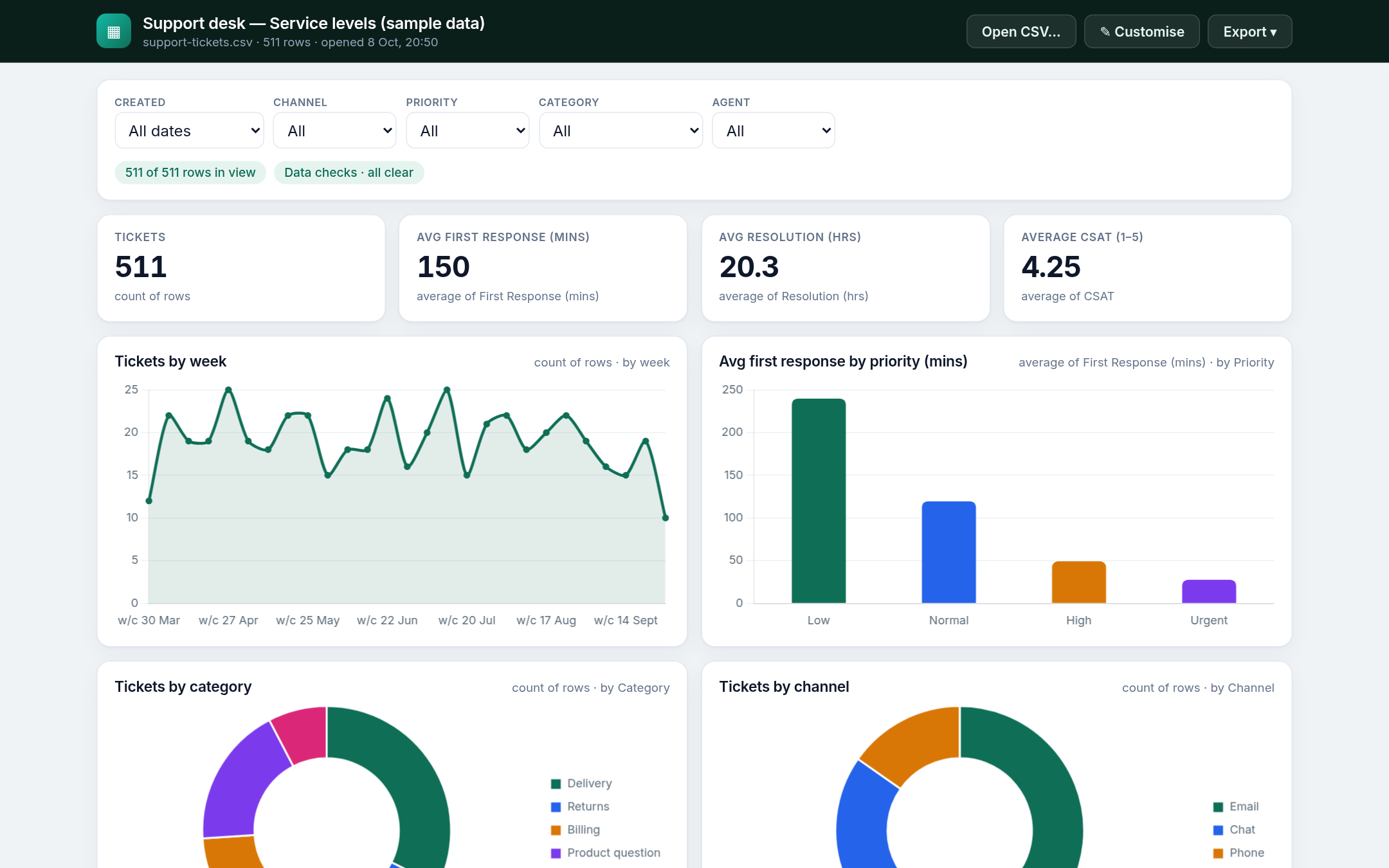Click the pink slice of category donut

tap(304, 735)
